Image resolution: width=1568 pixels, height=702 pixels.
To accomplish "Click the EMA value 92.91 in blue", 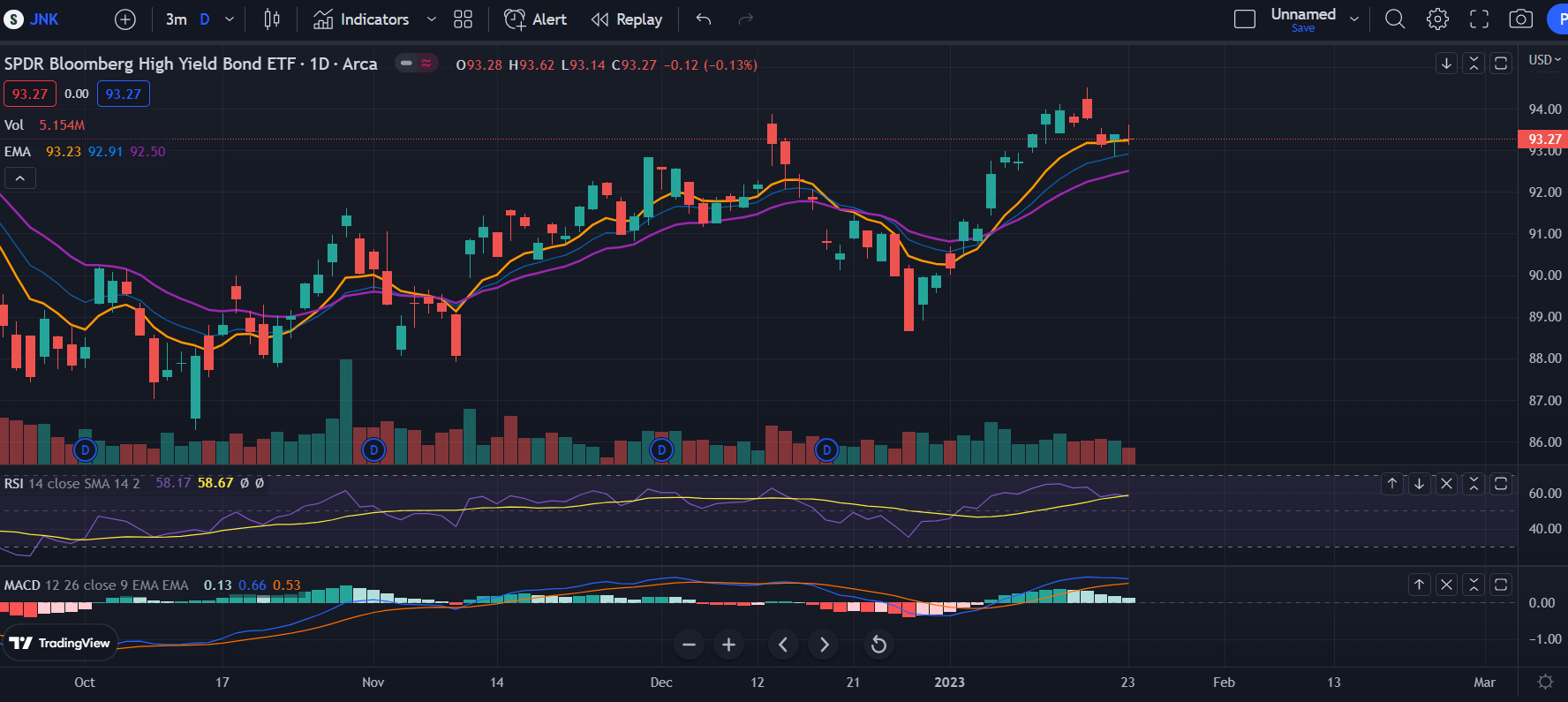I will 106,152.
